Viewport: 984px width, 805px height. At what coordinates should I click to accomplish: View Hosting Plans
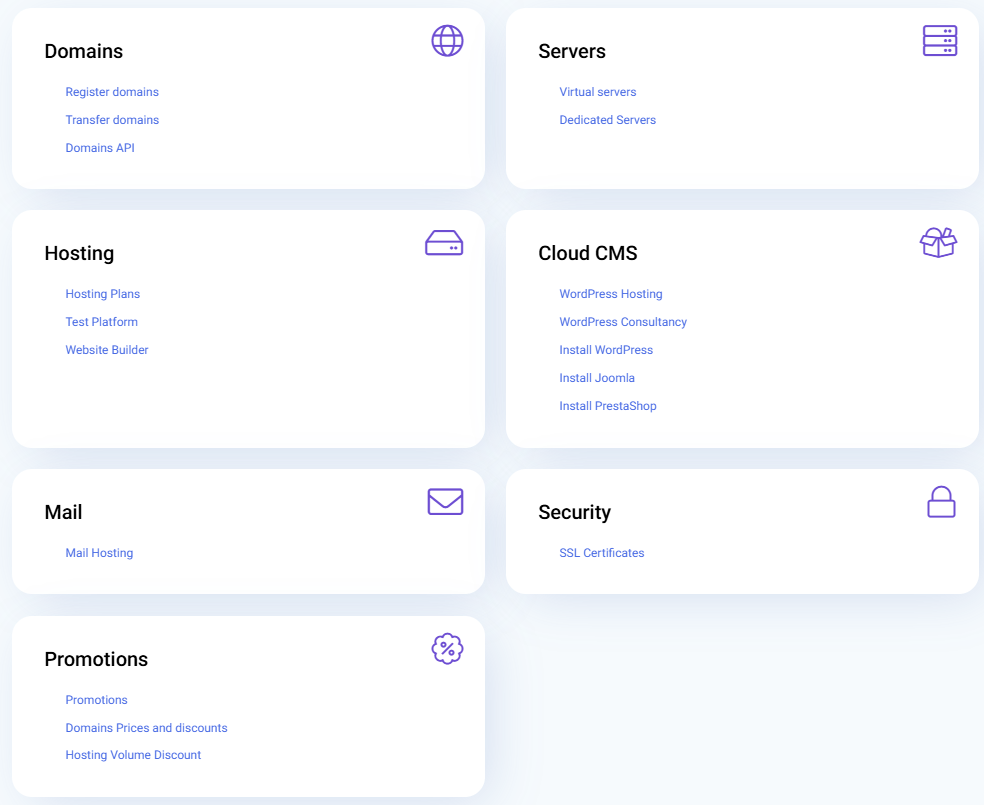point(103,294)
